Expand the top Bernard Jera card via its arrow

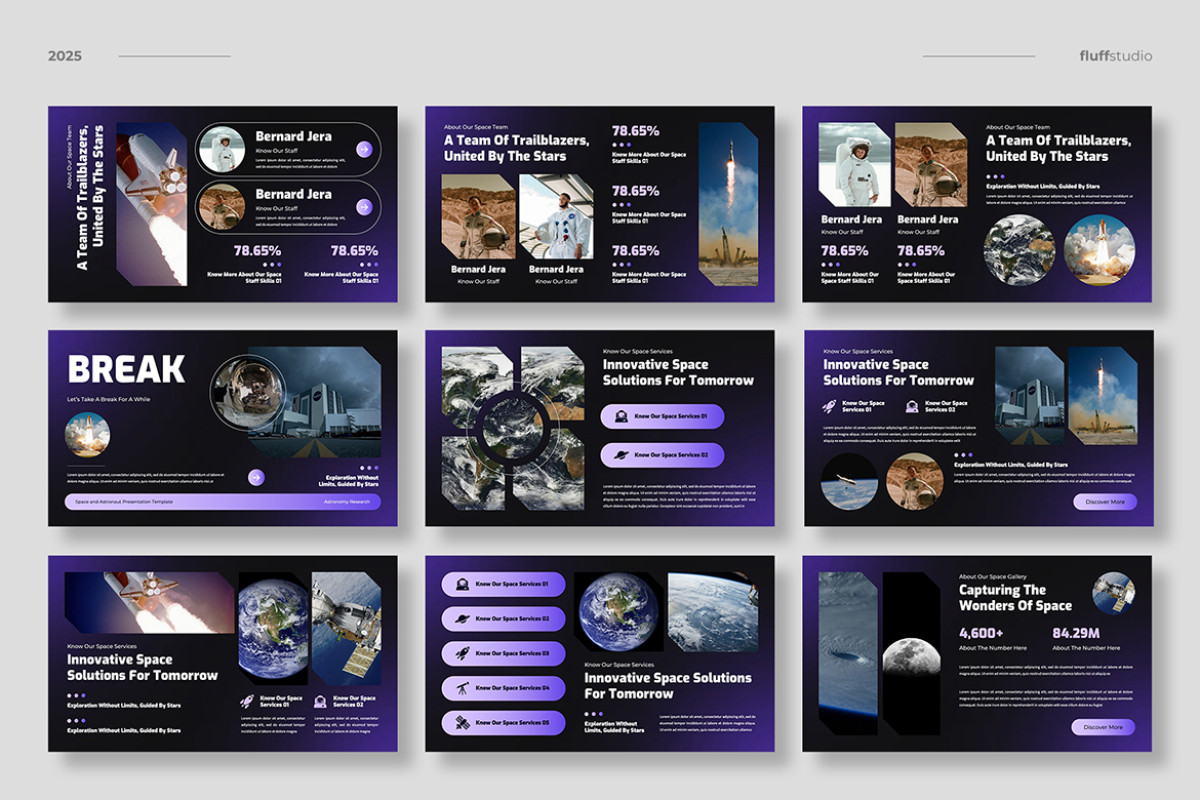pyautogui.click(x=365, y=149)
